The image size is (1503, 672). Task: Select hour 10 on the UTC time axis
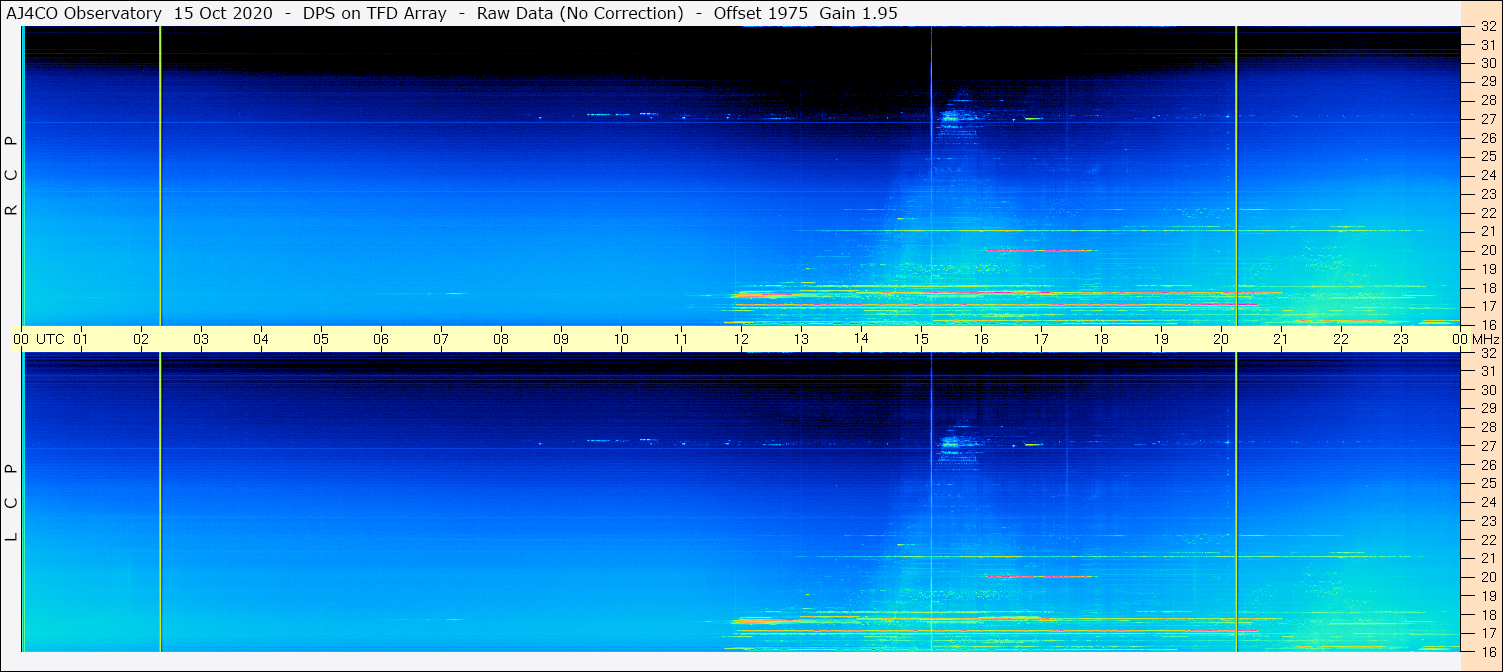621,339
